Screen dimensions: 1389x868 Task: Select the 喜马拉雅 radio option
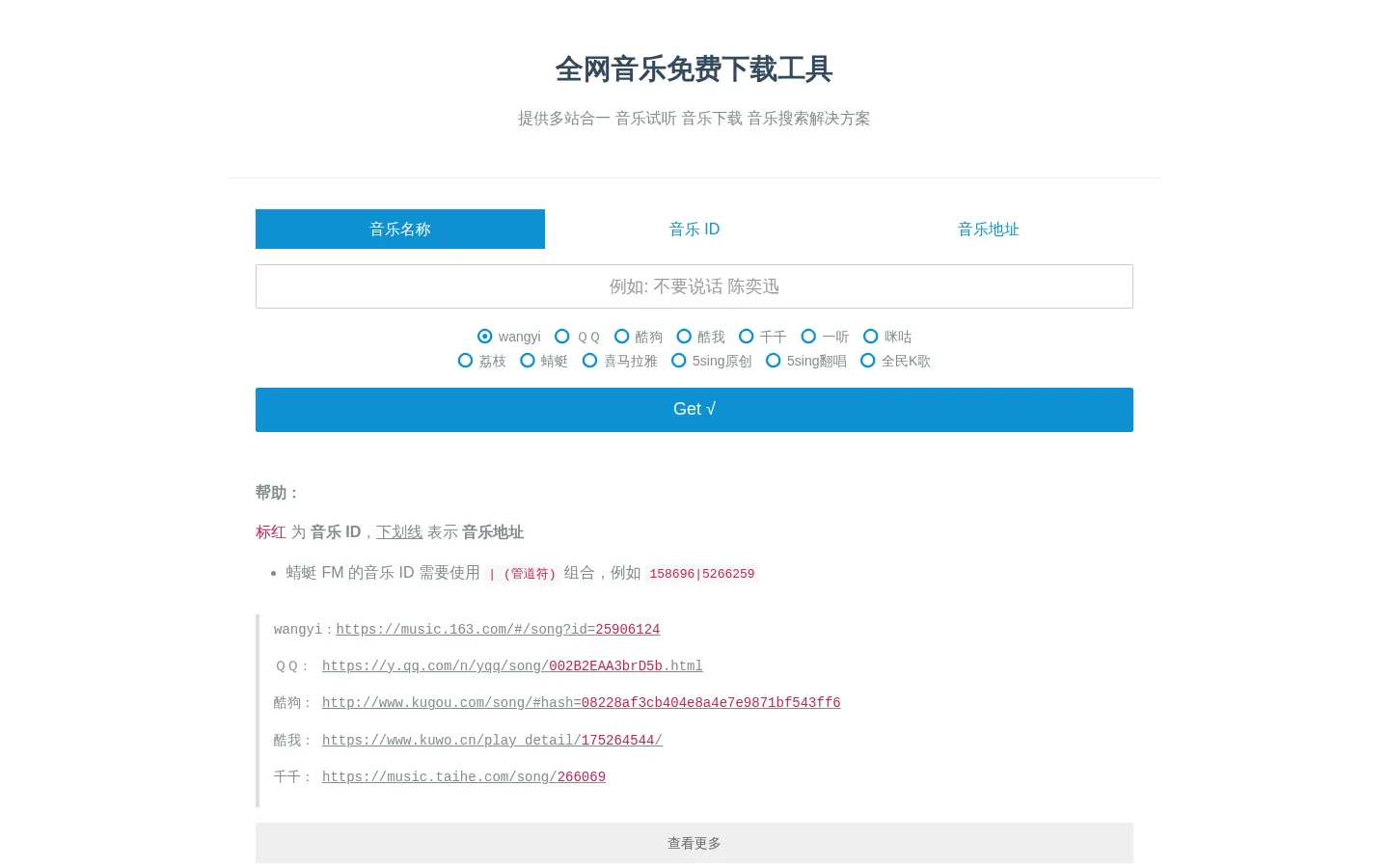coord(590,361)
